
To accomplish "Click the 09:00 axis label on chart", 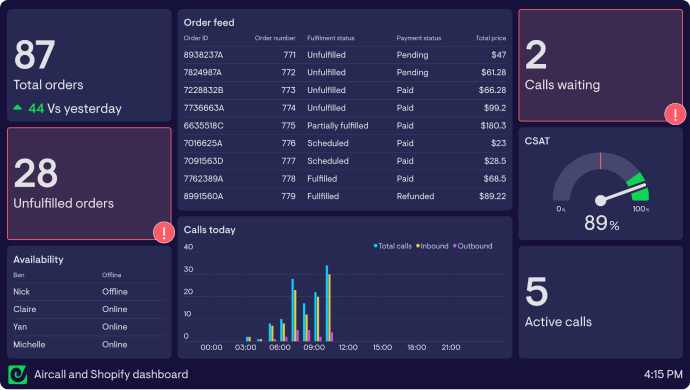I will (314, 347).
